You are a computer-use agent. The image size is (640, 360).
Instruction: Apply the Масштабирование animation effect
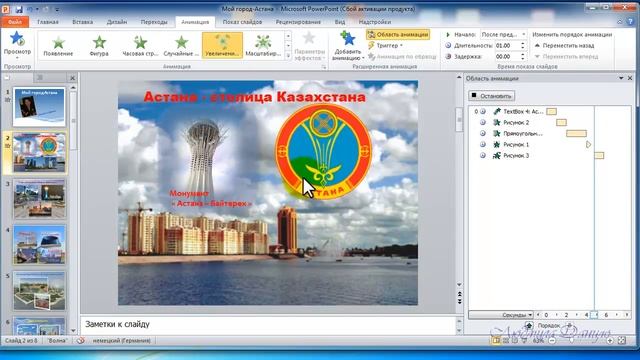pyautogui.click(x=263, y=46)
